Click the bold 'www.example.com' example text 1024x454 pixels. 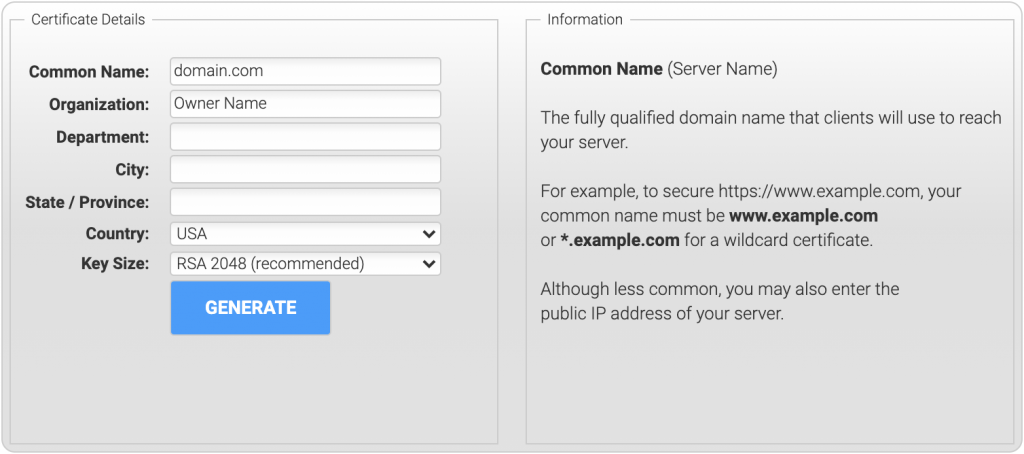pos(803,216)
